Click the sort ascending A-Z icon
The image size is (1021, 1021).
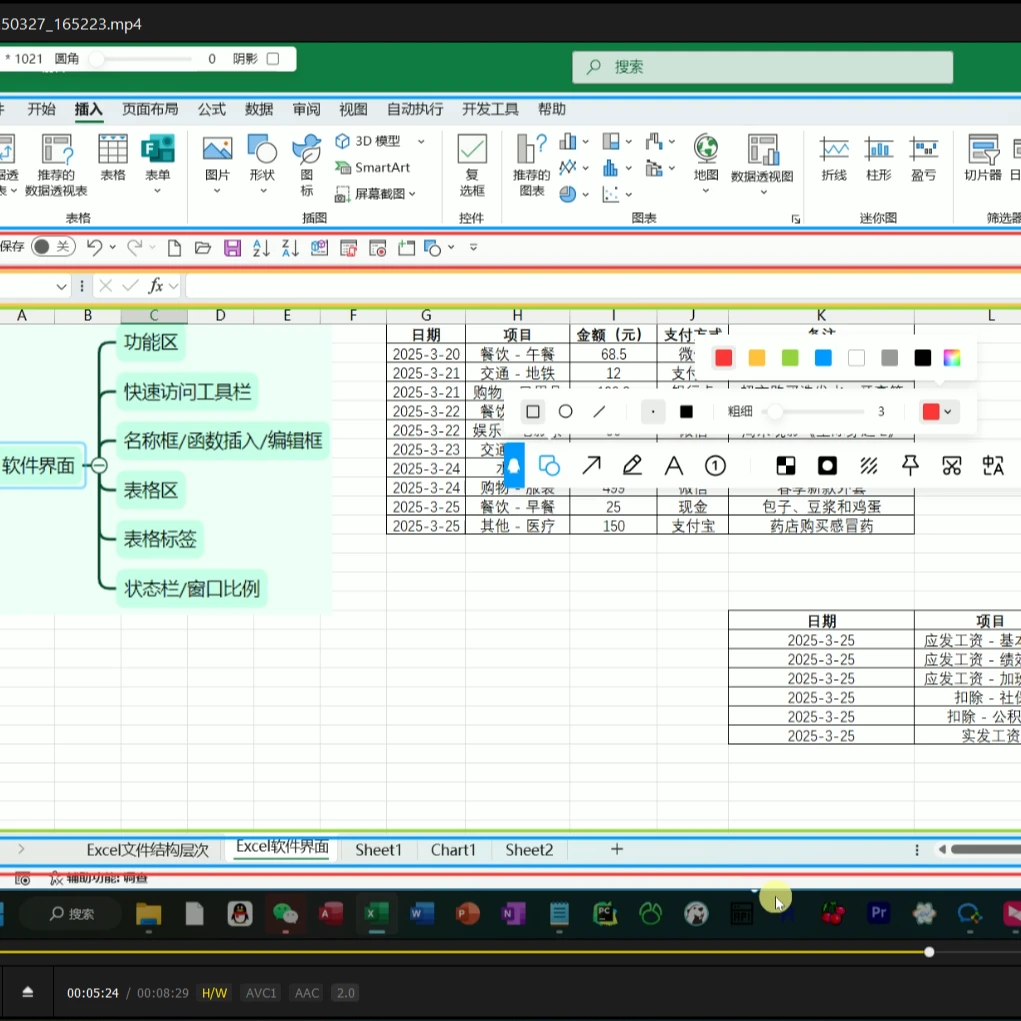coord(261,248)
